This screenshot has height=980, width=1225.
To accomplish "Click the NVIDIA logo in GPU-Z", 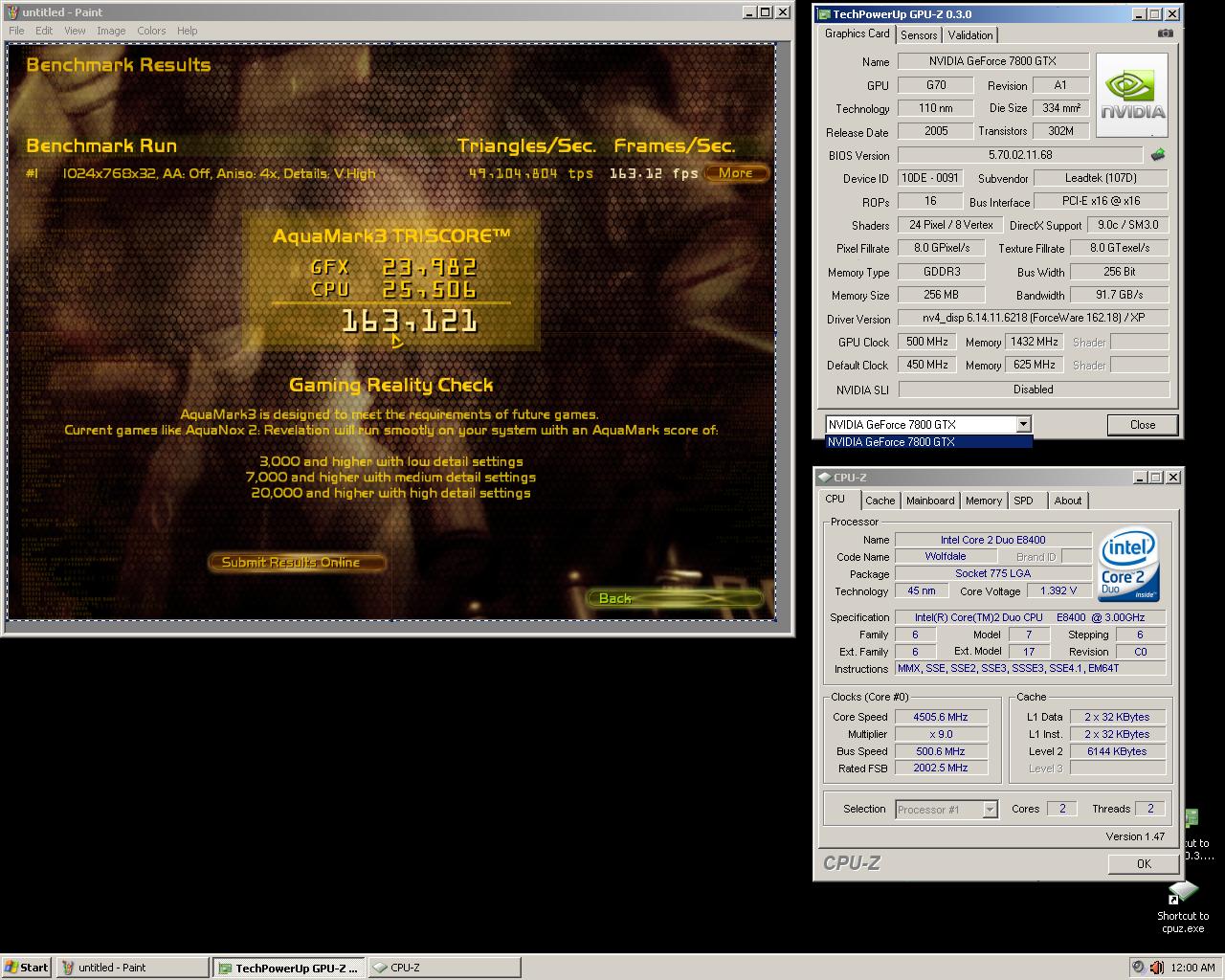I will click(1132, 96).
